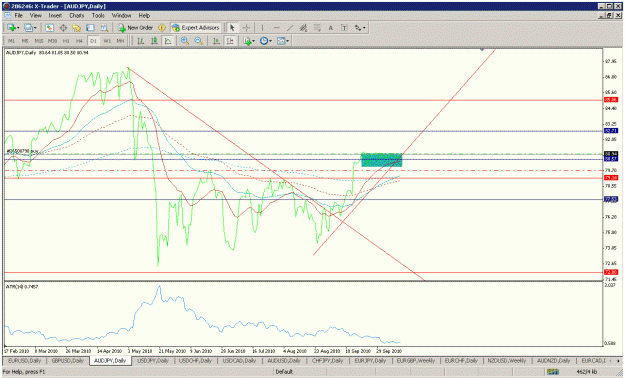Open the Strategy Tester icon
Viewport: 625px width, 378px height.
104,28
